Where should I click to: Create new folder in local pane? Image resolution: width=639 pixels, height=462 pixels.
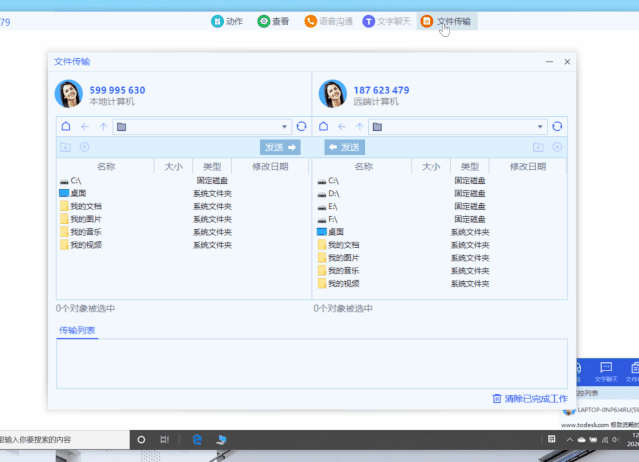[x=66, y=147]
